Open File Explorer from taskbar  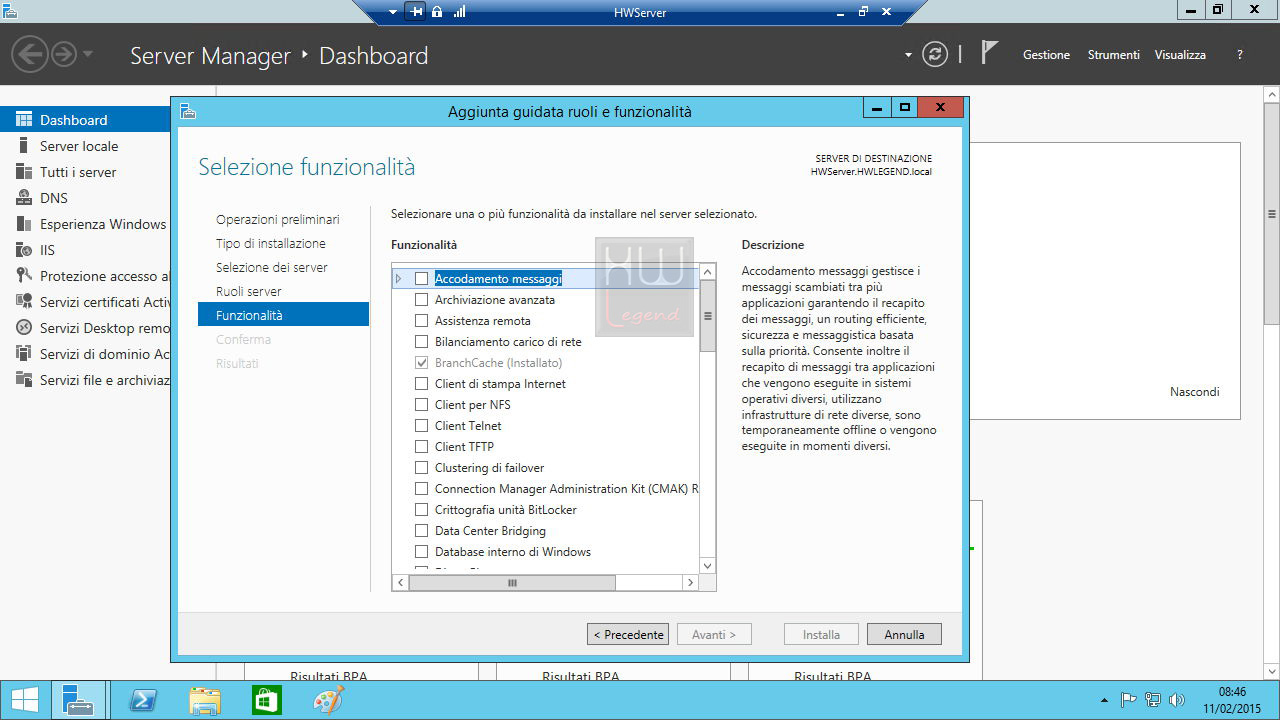205,701
